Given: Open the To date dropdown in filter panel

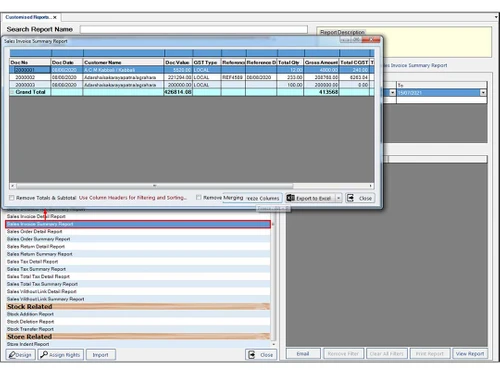Looking at the screenshot, I should click(x=483, y=93).
